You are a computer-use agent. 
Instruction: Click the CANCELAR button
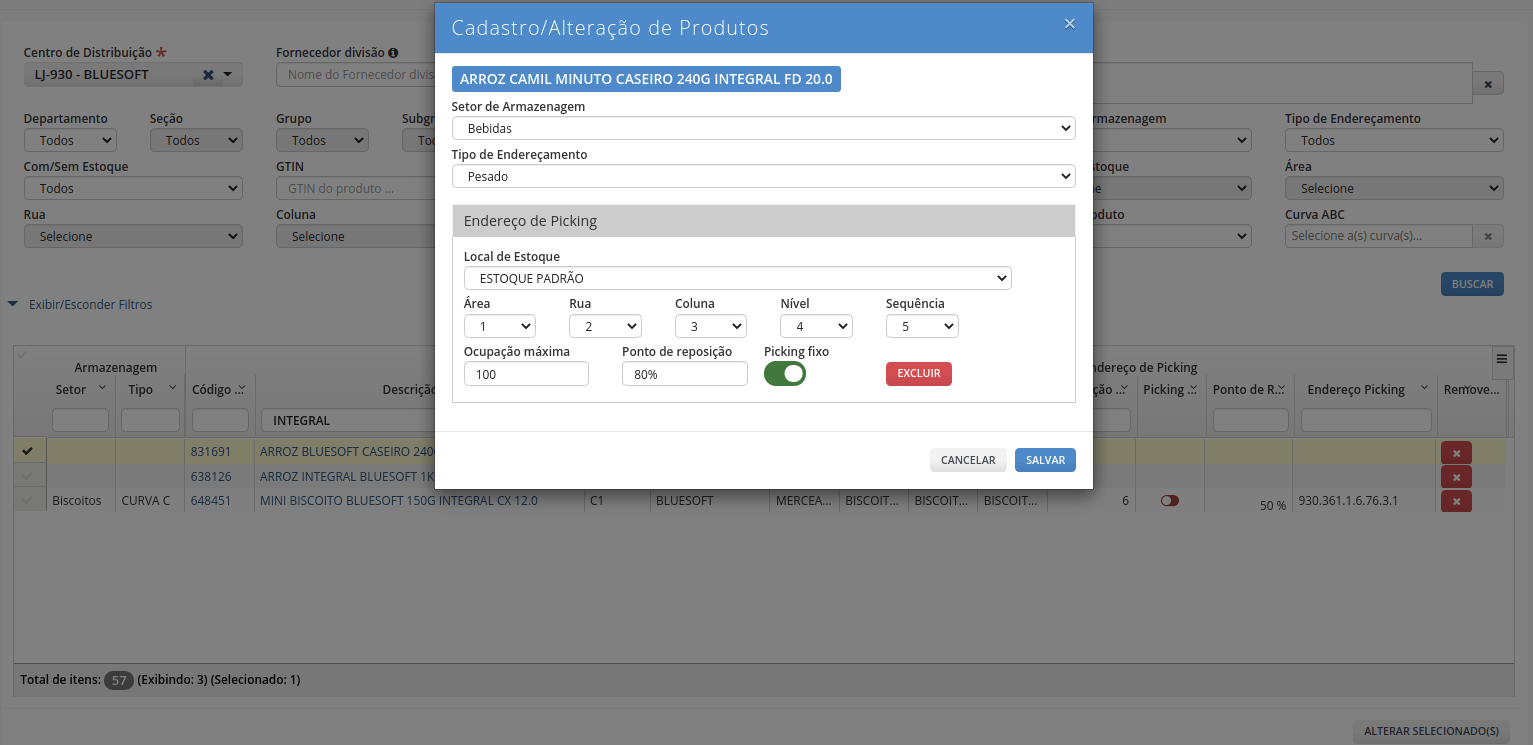[968, 460]
